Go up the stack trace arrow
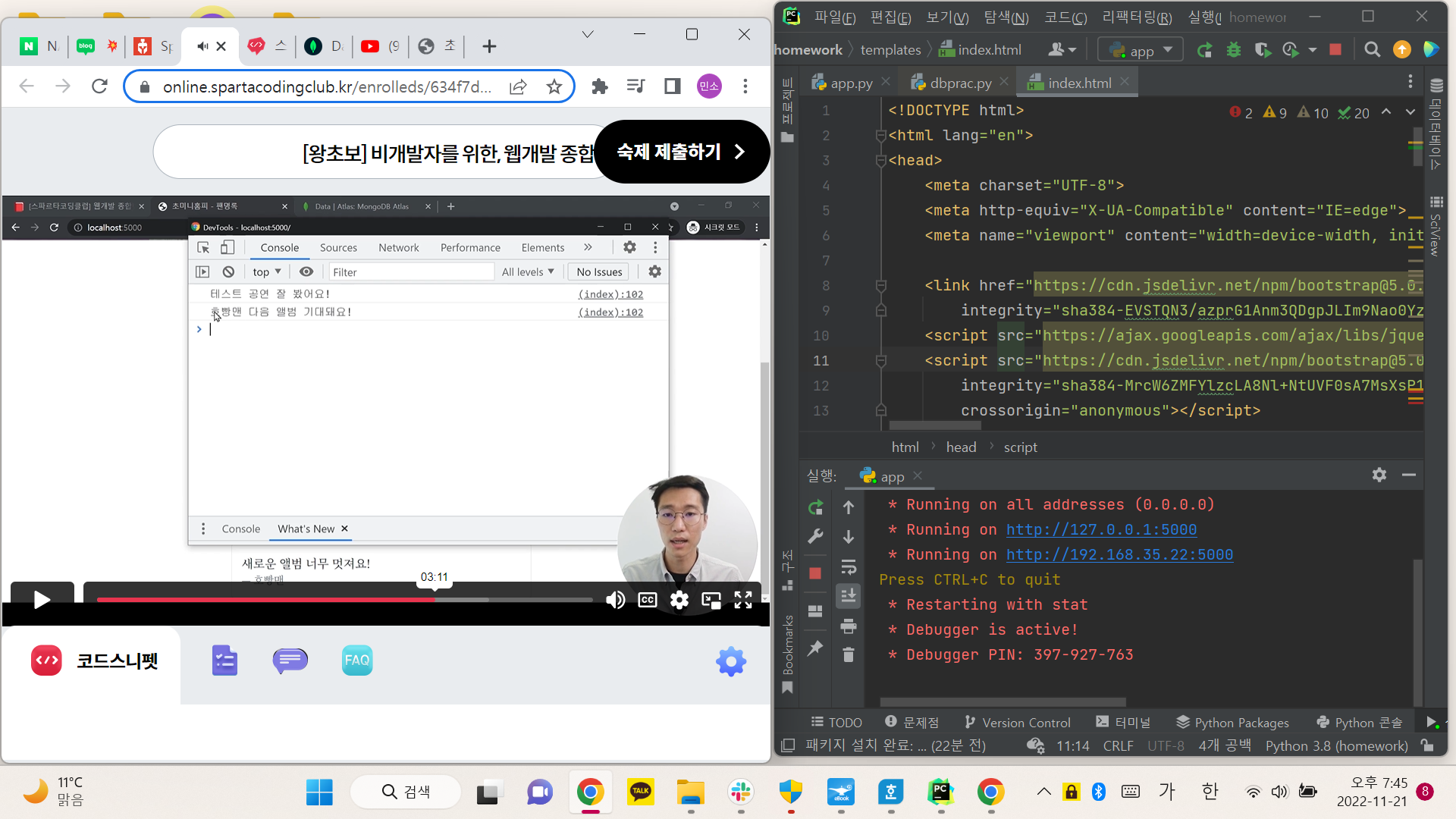The width and height of the screenshot is (1456, 819). pos(849,507)
